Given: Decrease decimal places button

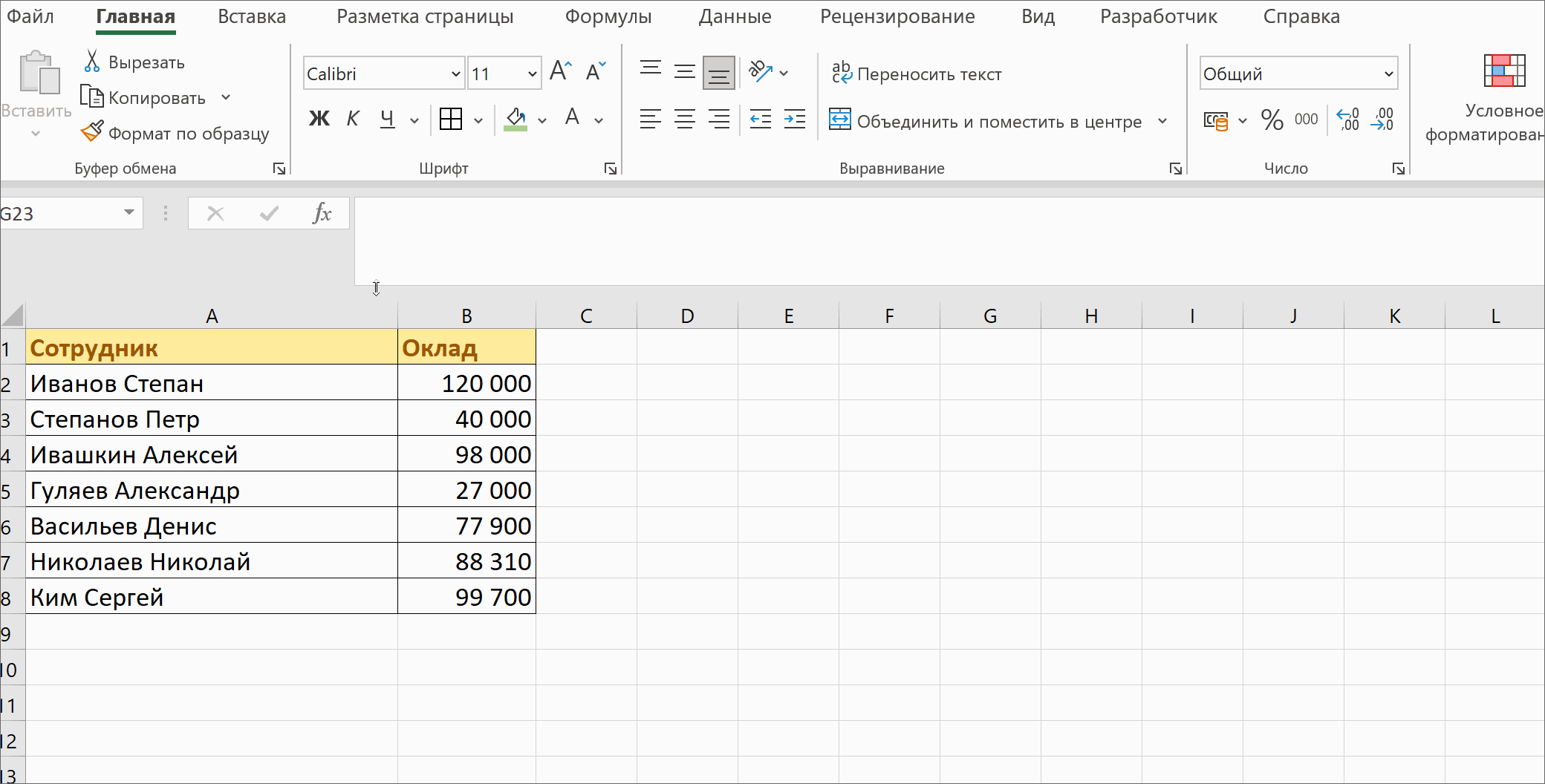Looking at the screenshot, I should tap(1382, 119).
